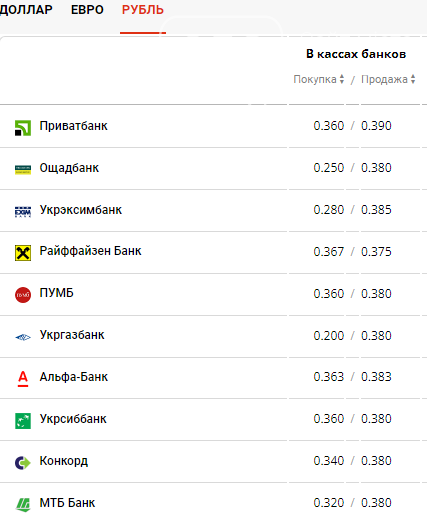Open the Приватбанк bank link
Viewport: 427px width, 524px height.
[x=74, y=126]
